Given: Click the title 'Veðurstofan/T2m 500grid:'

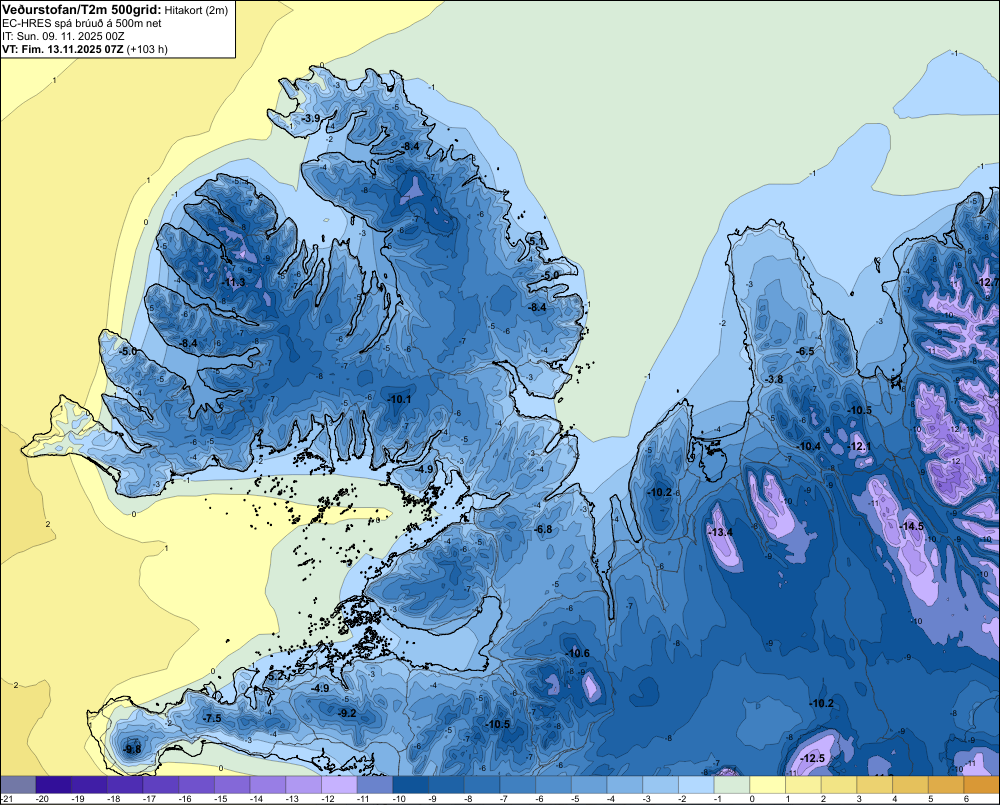Looking at the screenshot, I should (81, 9).
